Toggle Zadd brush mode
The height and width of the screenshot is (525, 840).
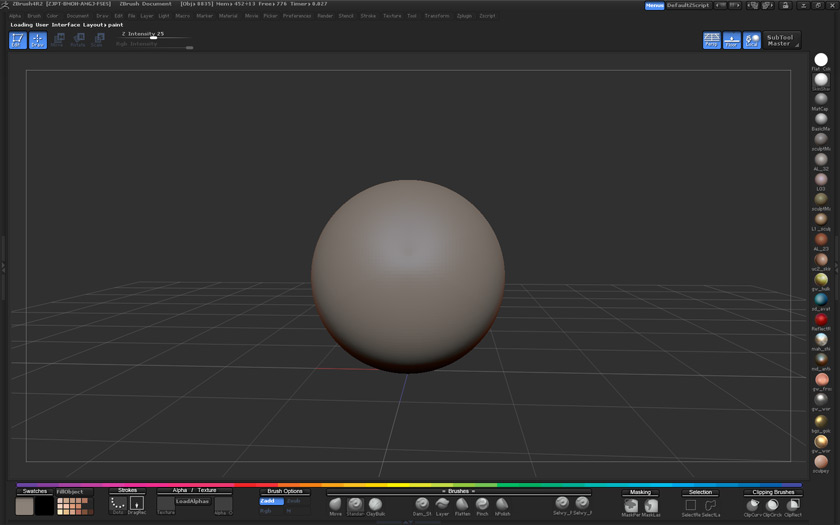[x=270, y=501]
